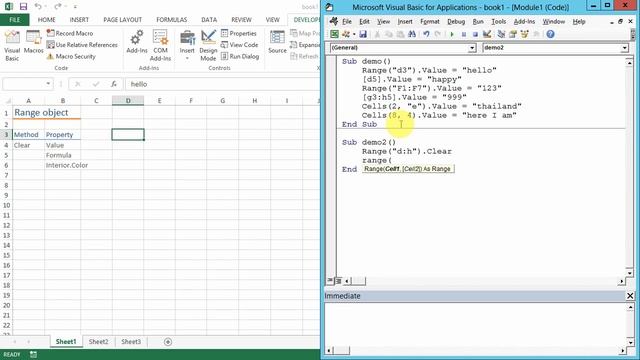The image size is (640, 360).
Task: Open Properties Window icon in VBA toolbar
Action: coord(513,34)
